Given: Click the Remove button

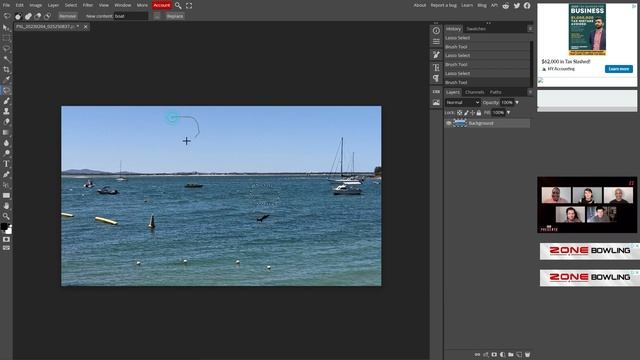Looking at the screenshot, I should 67,16.
